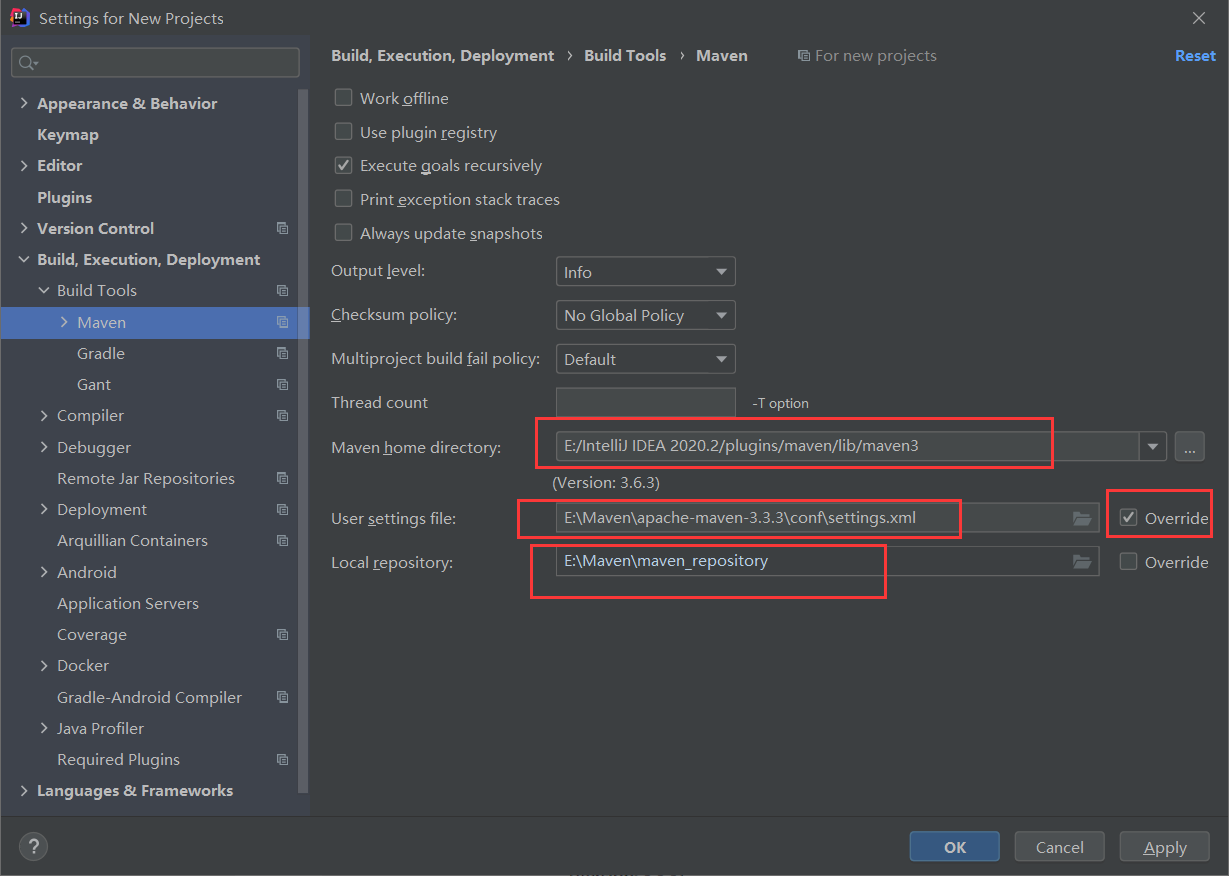The image size is (1229, 876).
Task: Expand the Java Profiler node
Action: coord(44,728)
